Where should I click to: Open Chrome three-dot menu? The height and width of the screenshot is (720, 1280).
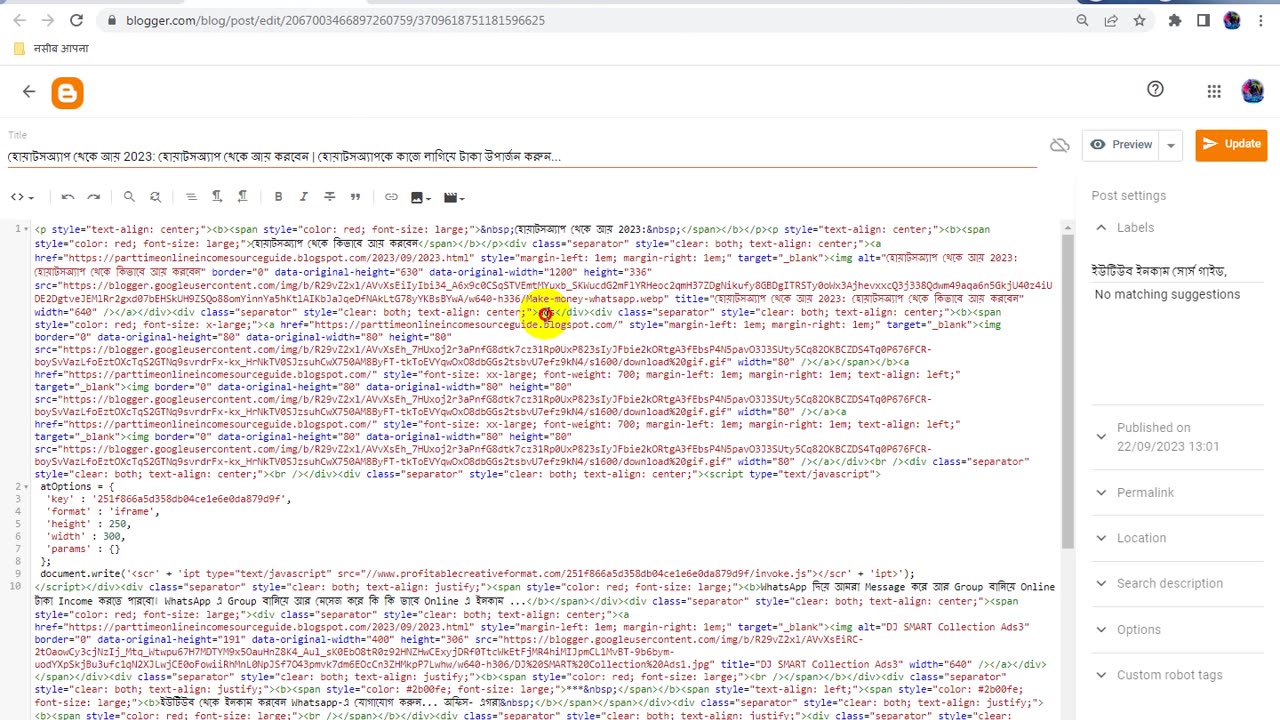click(1260, 20)
